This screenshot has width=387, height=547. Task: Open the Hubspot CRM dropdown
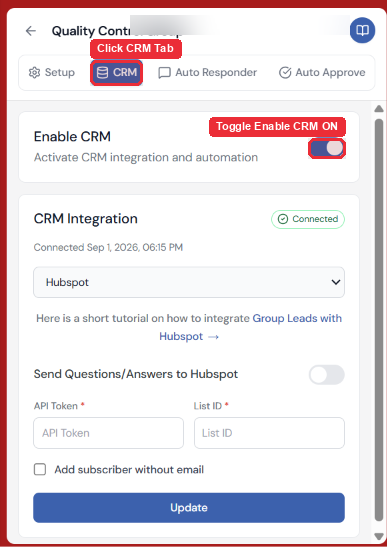[189, 282]
